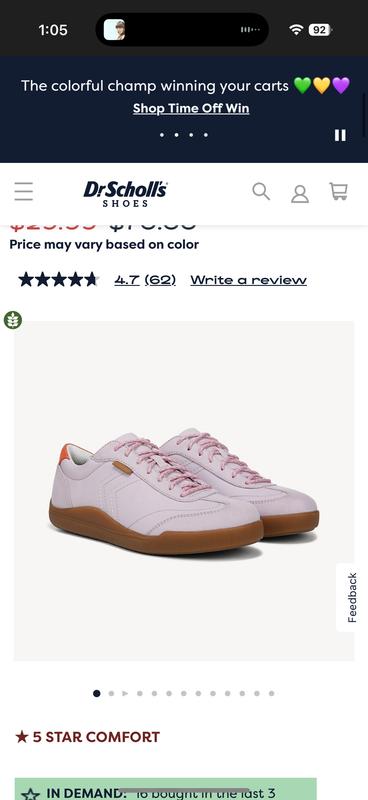Open the Write a review link
Screen dimensions: 368x800
click(249, 280)
